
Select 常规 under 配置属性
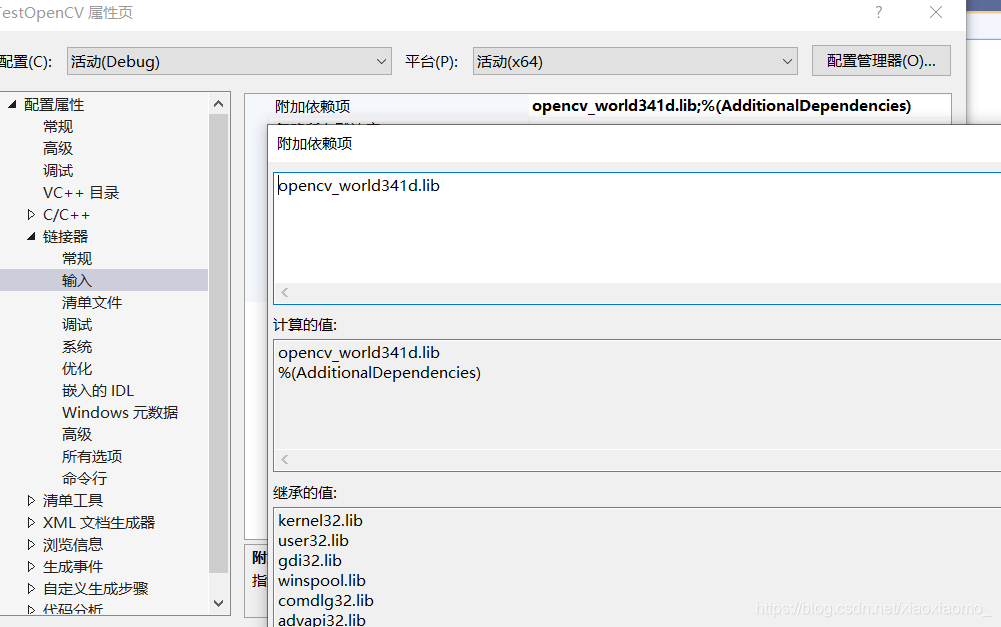(58, 126)
